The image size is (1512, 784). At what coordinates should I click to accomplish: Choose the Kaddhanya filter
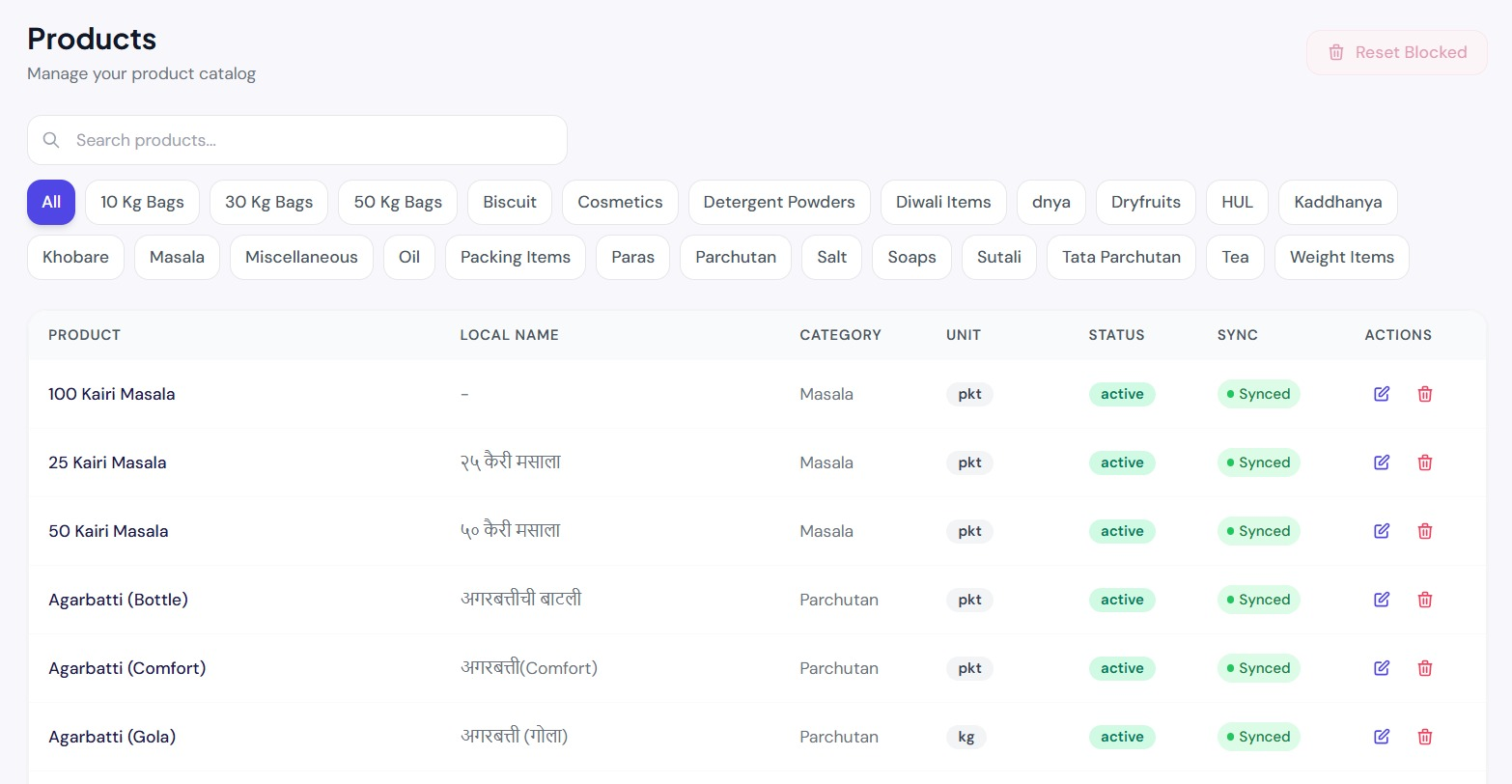[1337, 202]
